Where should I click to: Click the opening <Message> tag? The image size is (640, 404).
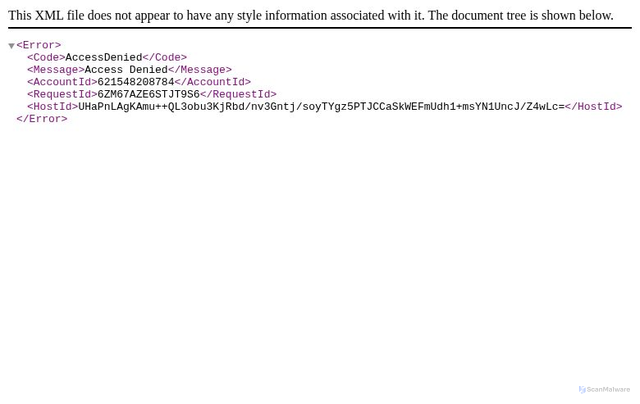coord(56,70)
